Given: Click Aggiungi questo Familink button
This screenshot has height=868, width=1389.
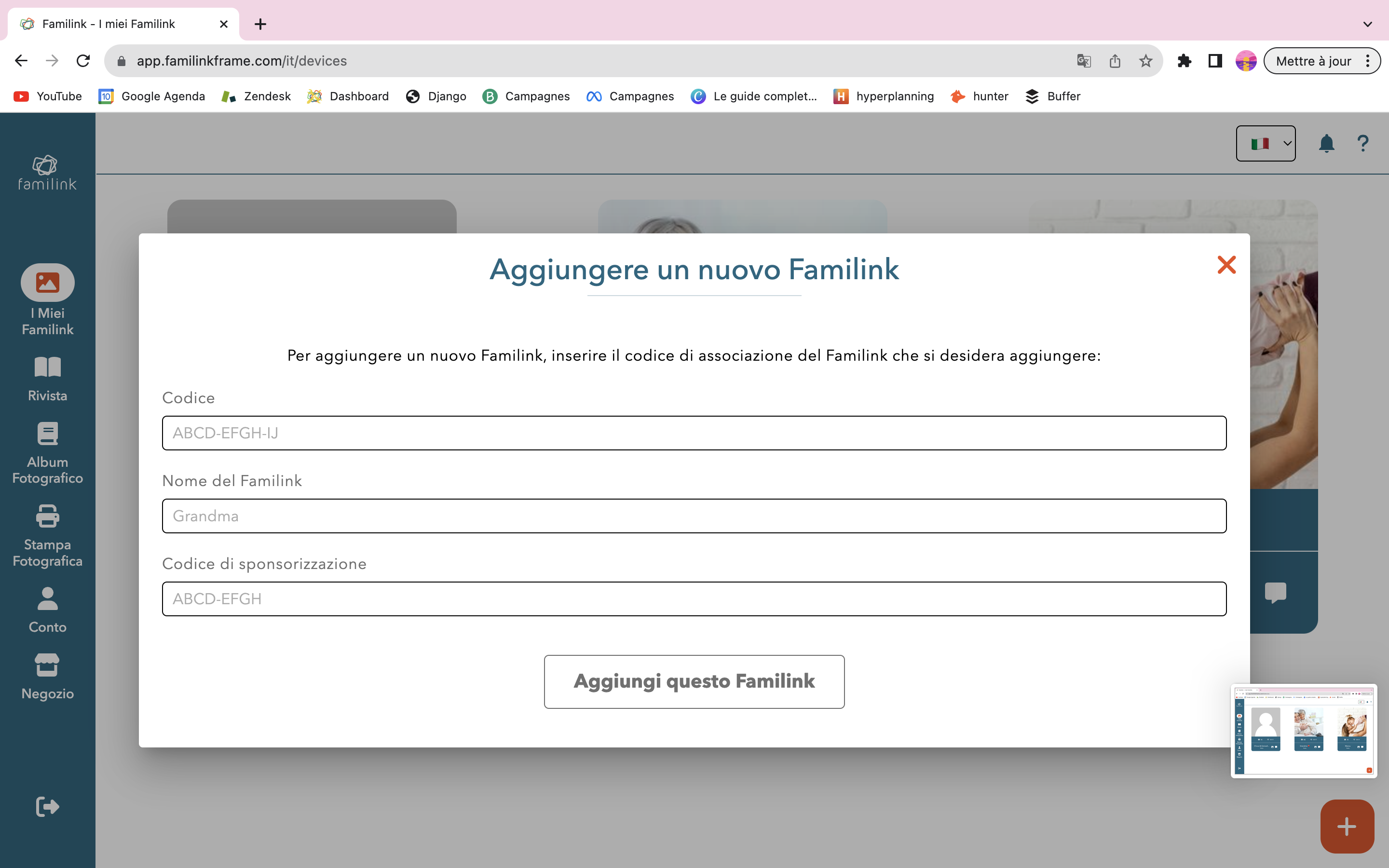Looking at the screenshot, I should tap(694, 681).
